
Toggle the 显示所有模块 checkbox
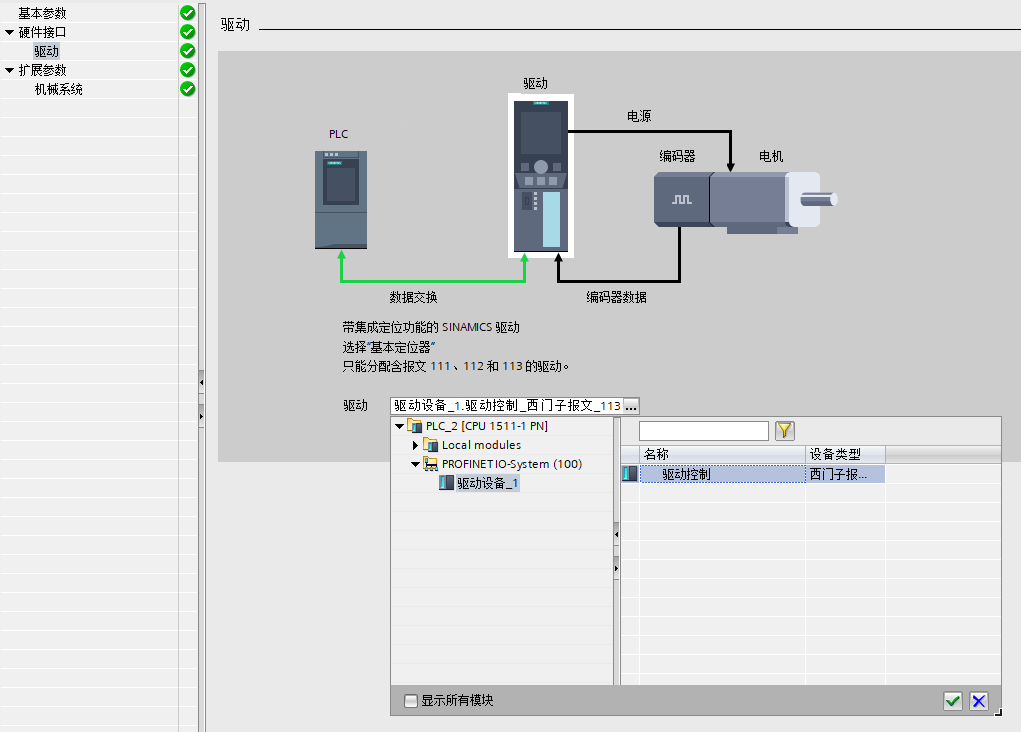click(x=411, y=701)
